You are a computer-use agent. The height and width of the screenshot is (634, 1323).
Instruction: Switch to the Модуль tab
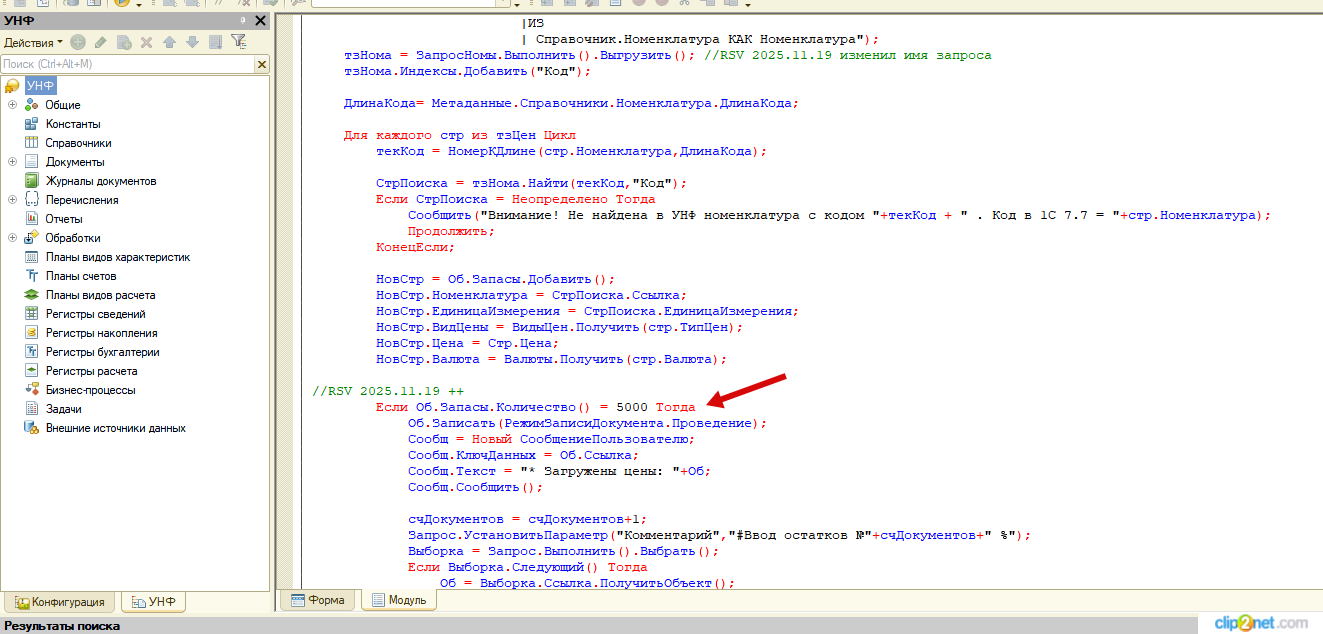tap(398, 600)
